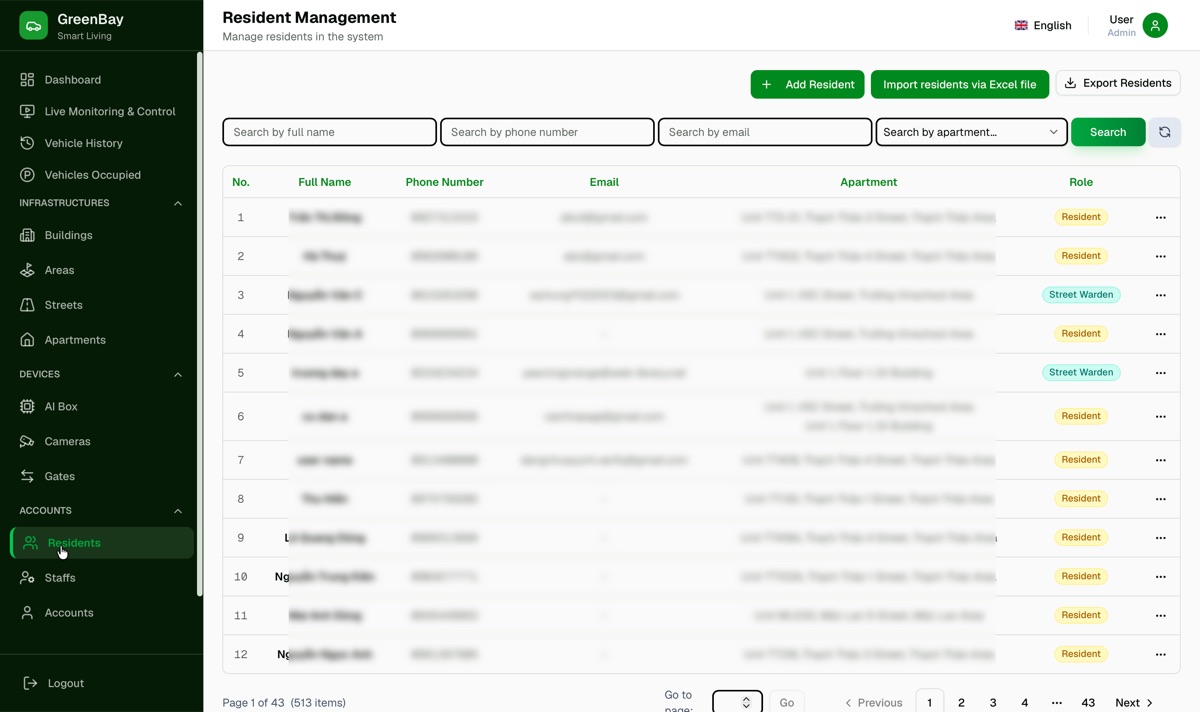Click Street Warden badge in row 3

point(1081,295)
